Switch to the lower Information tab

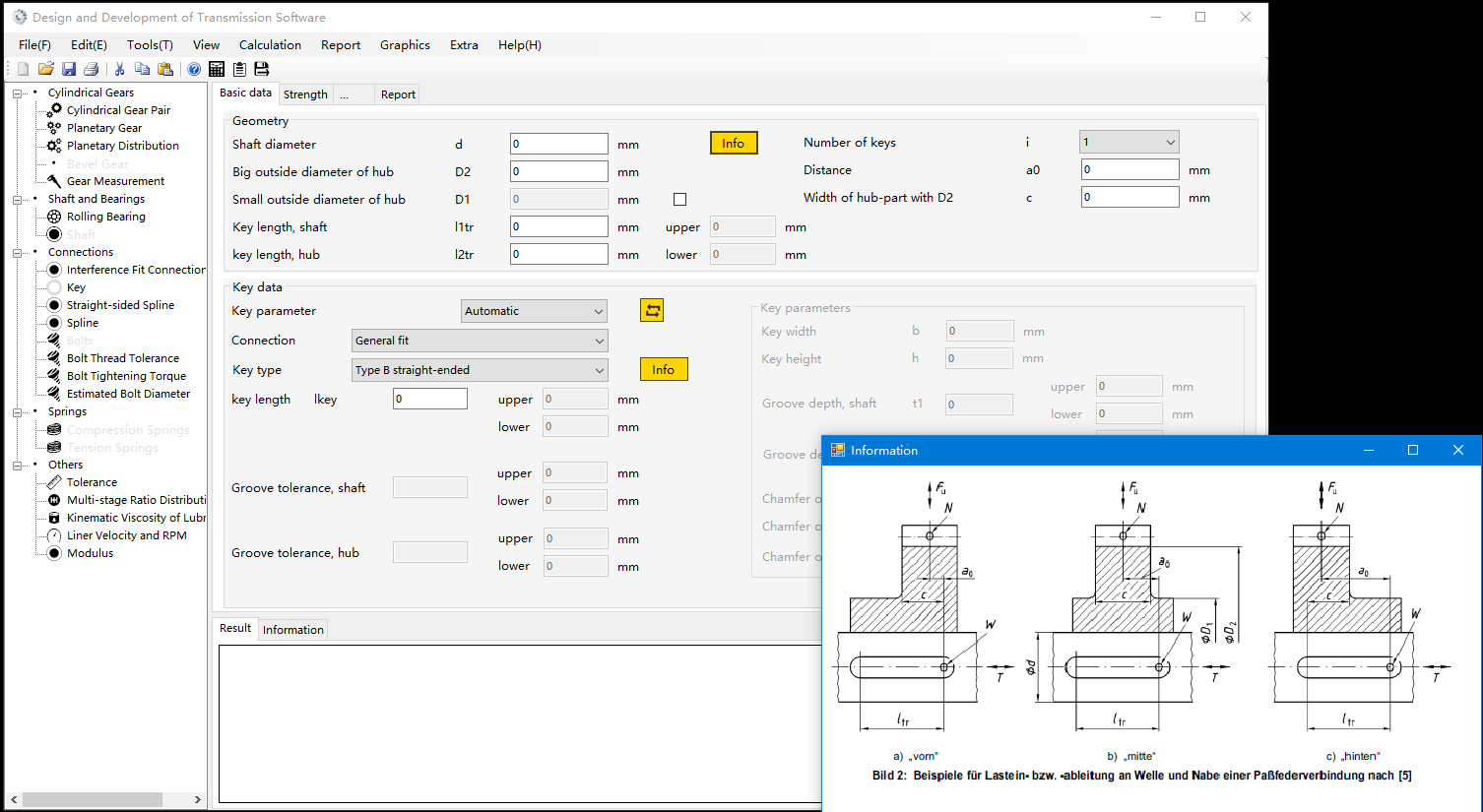click(x=292, y=630)
